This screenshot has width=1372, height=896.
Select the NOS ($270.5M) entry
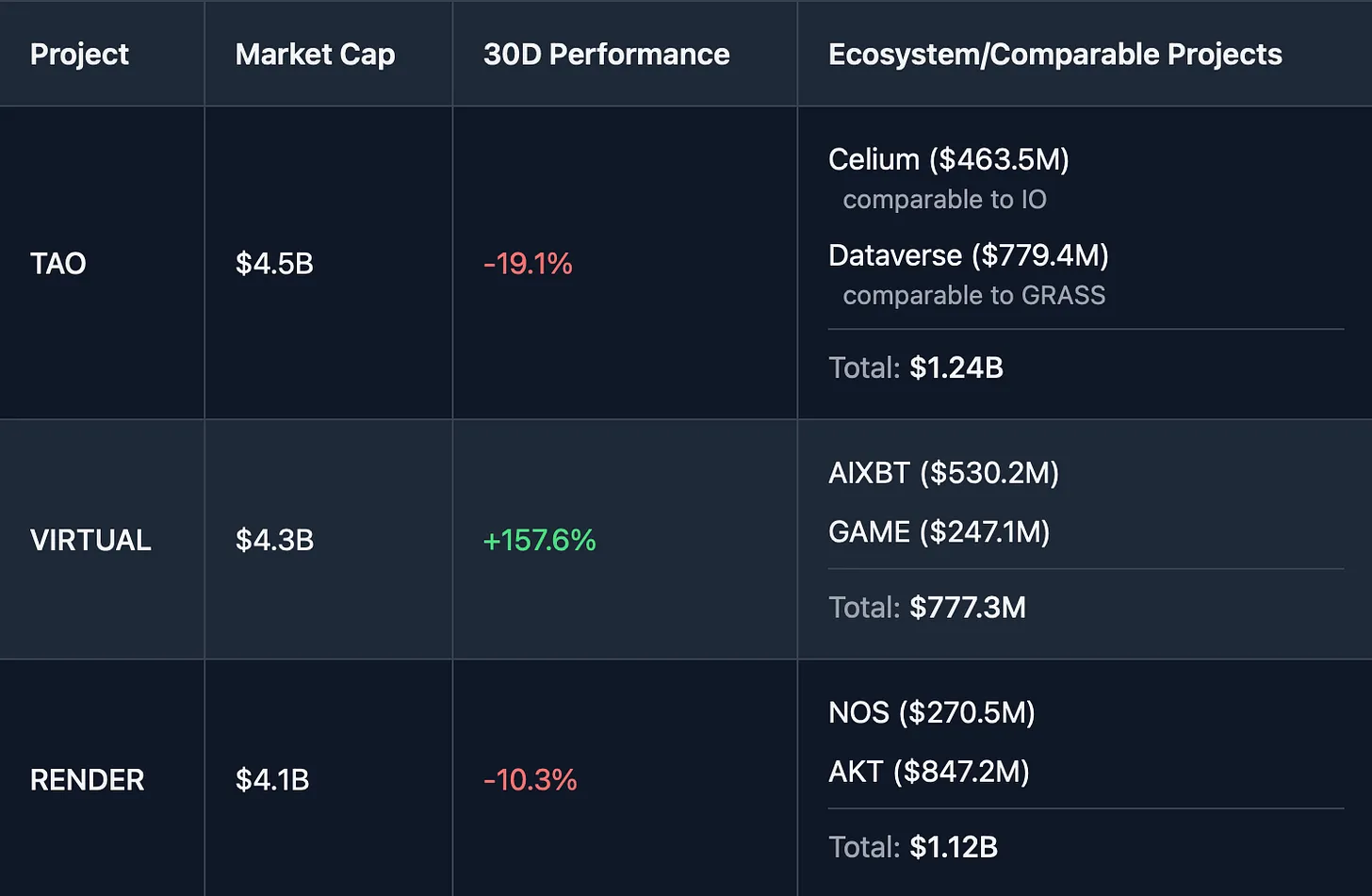click(931, 712)
